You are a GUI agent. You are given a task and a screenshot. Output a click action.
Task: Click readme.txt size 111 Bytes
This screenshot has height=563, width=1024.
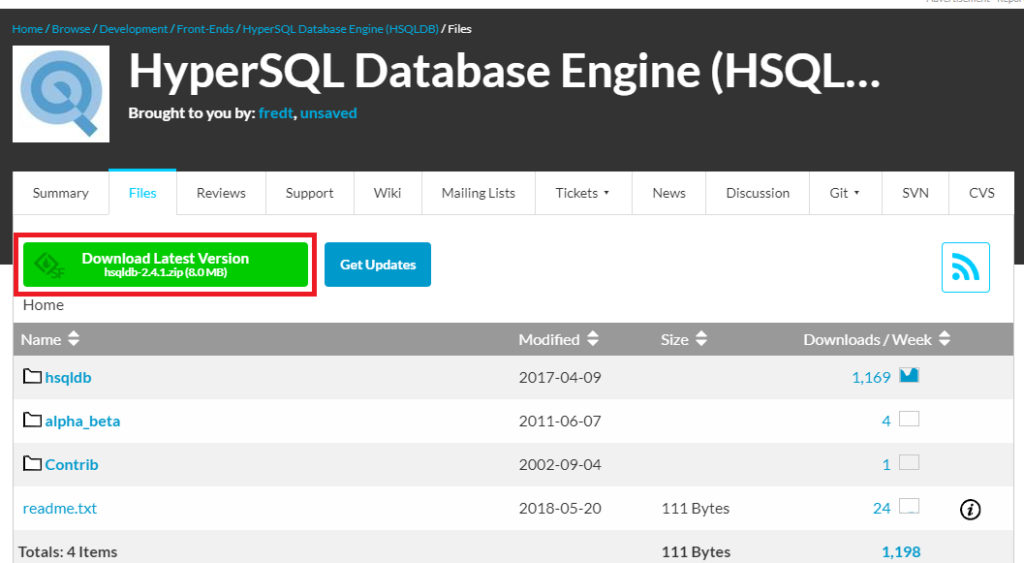(x=696, y=508)
